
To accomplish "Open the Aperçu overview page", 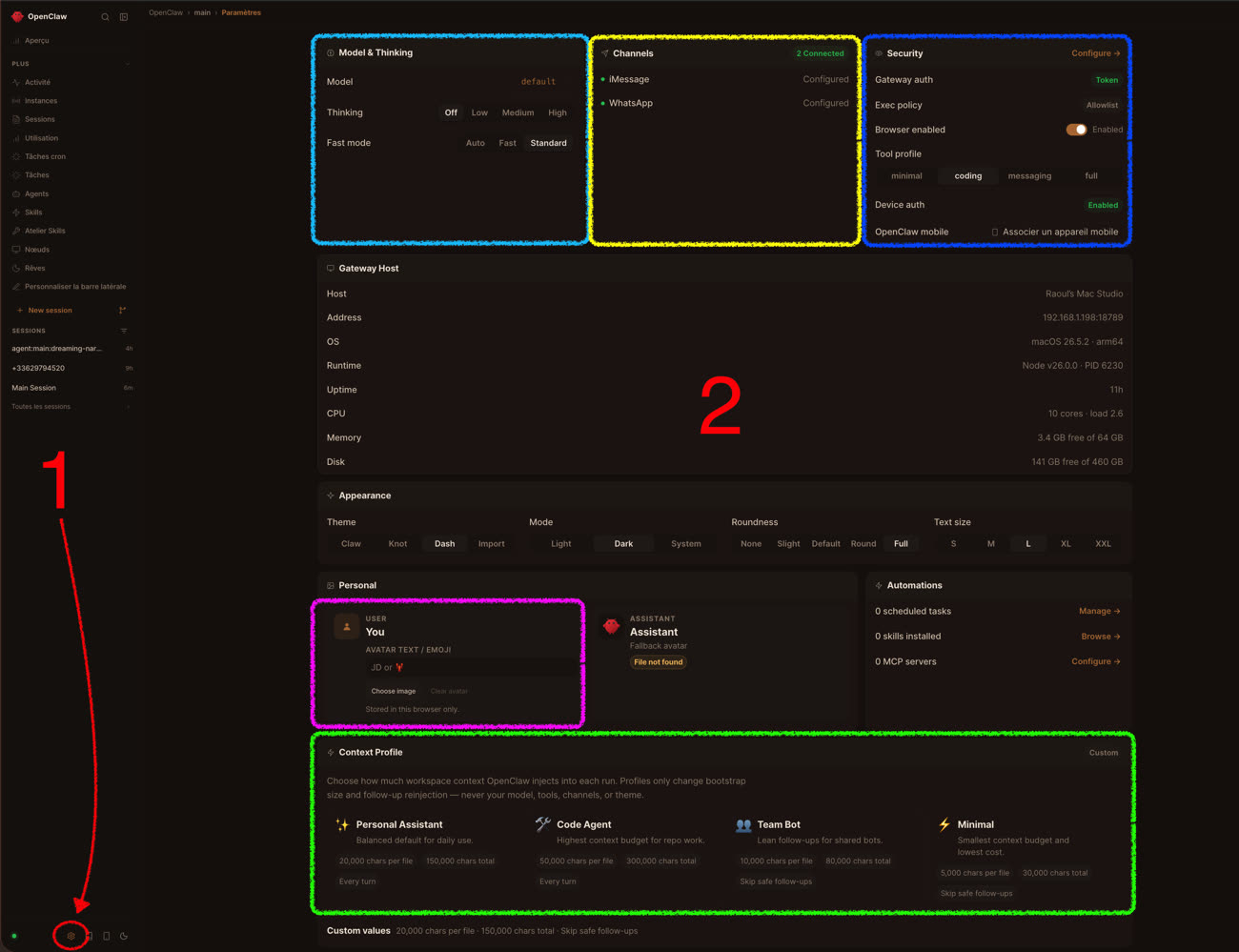I will tap(36, 41).
